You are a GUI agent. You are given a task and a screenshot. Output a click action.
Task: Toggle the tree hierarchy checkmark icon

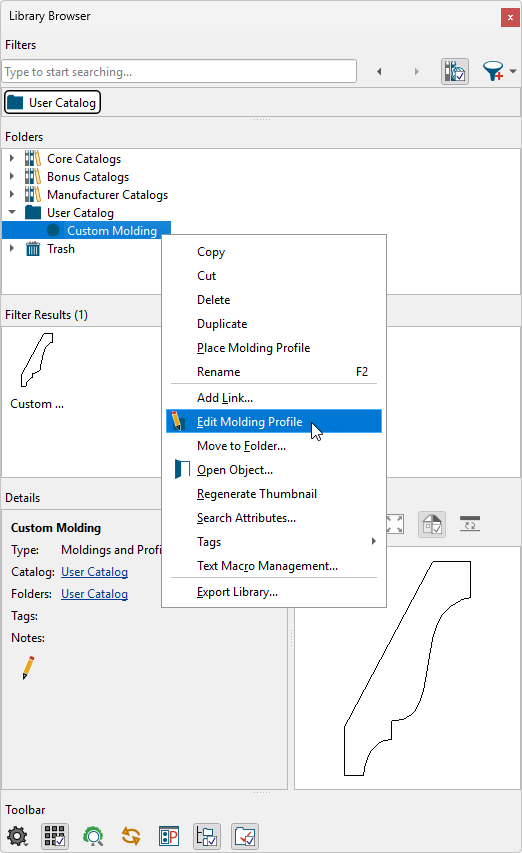click(207, 836)
